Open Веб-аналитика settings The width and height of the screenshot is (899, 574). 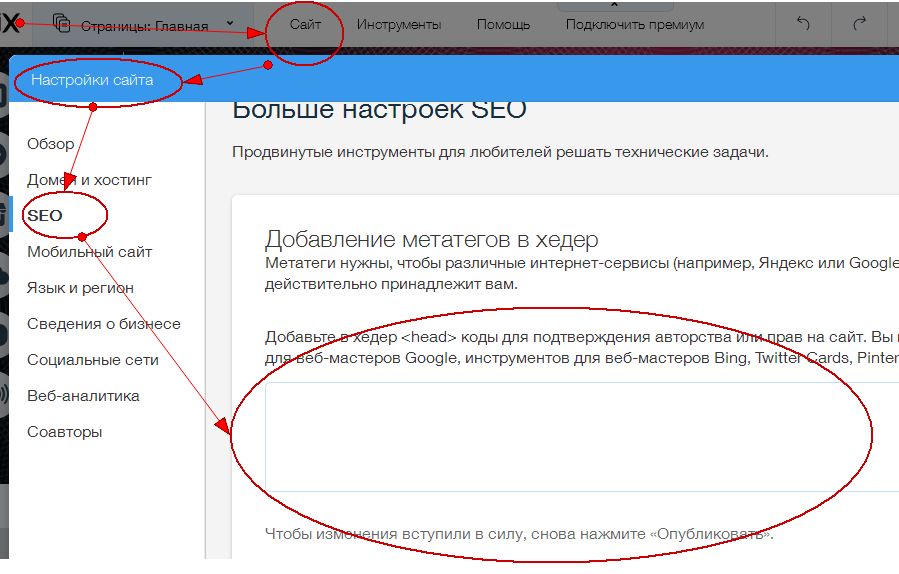pos(83,396)
